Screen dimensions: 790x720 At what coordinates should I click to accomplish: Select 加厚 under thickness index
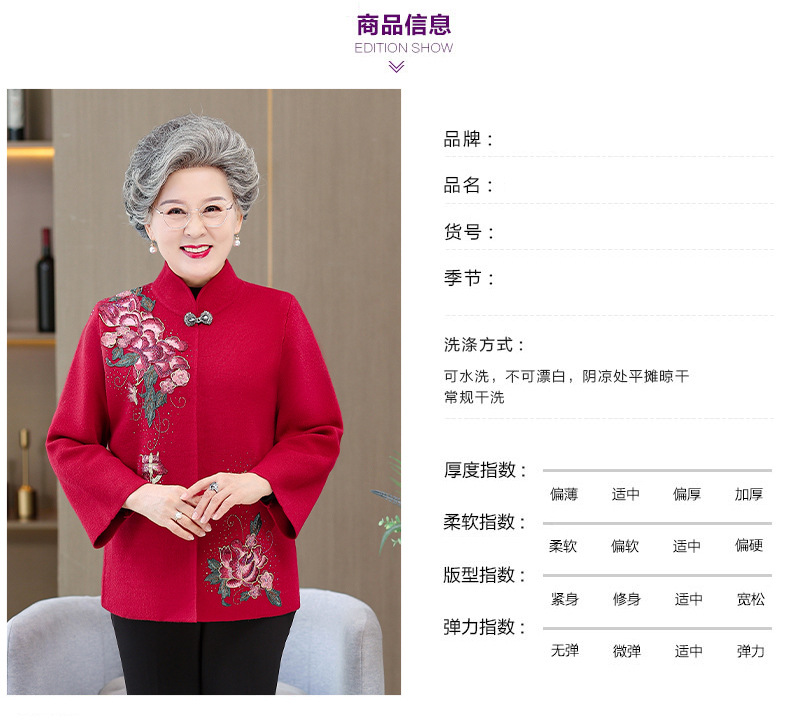(x=749, y=494)
